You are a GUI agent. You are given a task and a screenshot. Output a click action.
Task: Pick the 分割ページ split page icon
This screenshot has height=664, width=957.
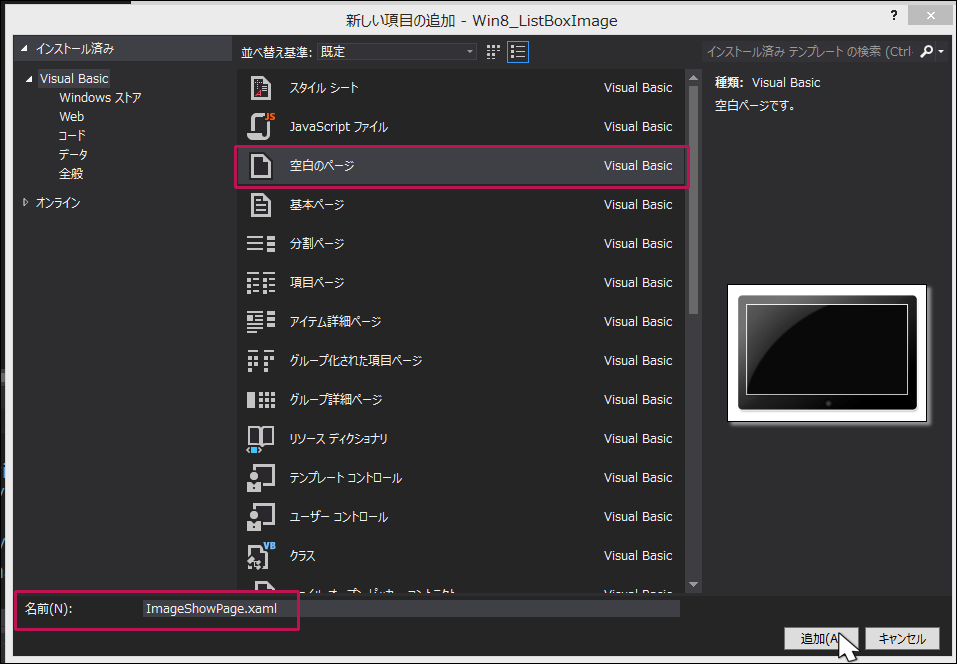click(x=261, y=244)
